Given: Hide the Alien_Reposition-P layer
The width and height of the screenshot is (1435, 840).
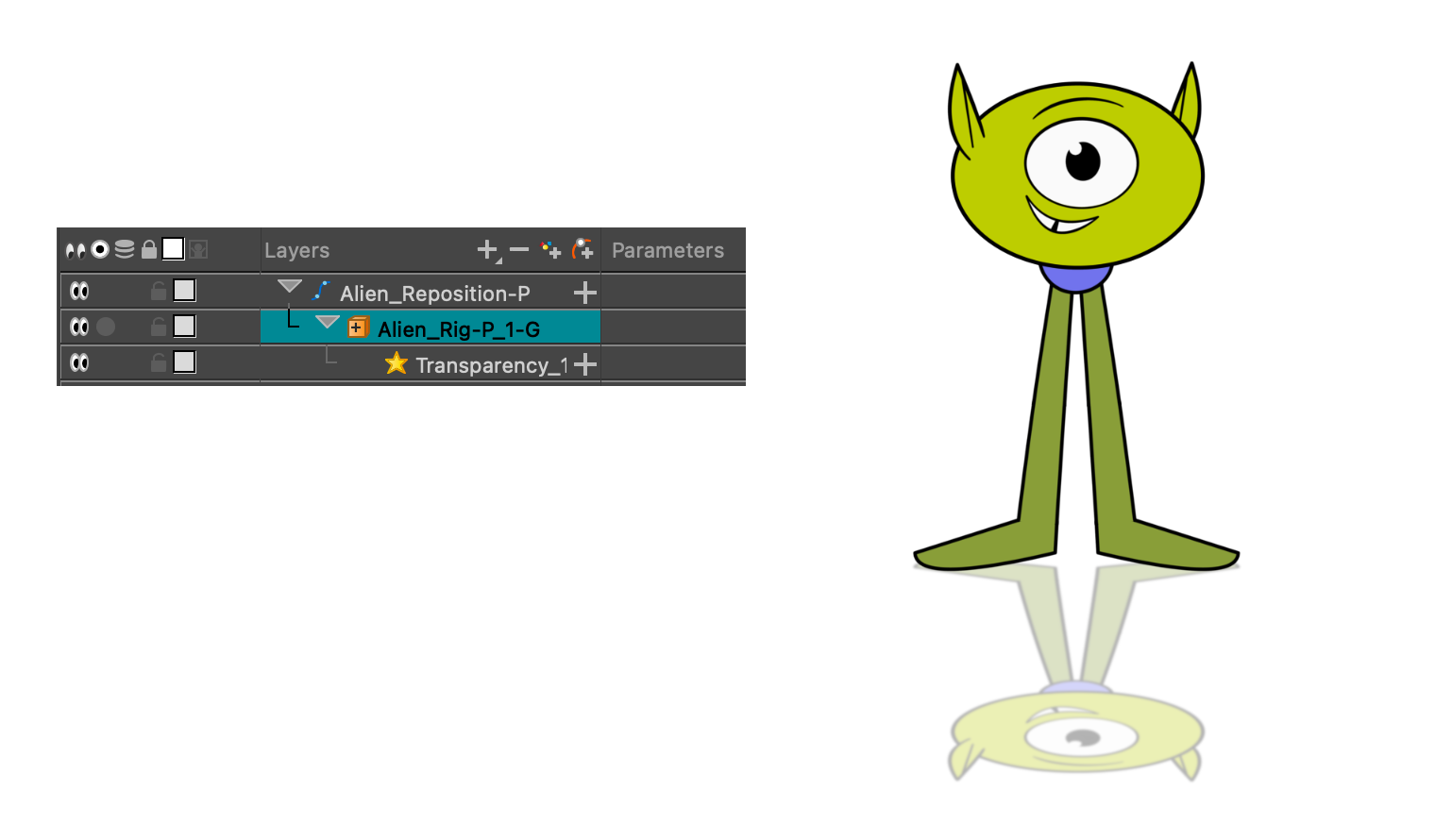Looking at the screenshot, I should point(79,291).
